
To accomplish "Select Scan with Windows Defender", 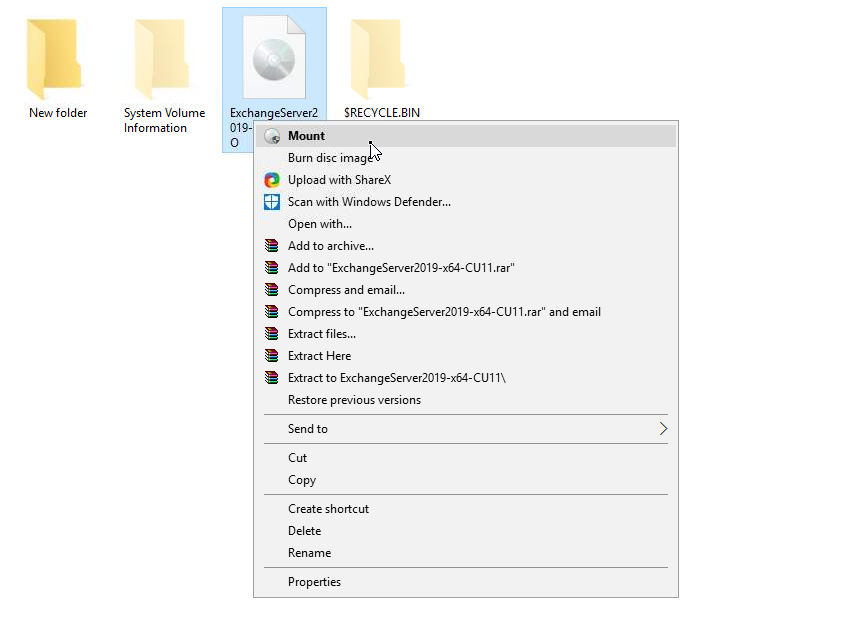I will [x=466, y=202].
